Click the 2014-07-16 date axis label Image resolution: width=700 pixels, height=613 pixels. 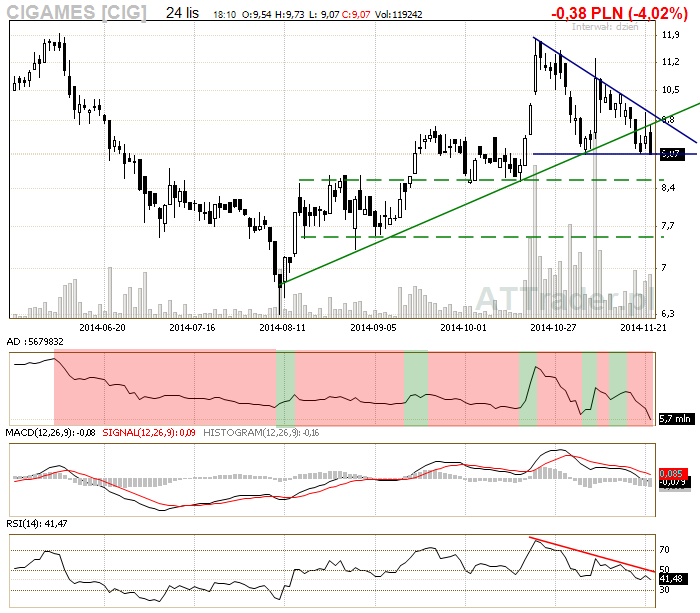point(192,328)
